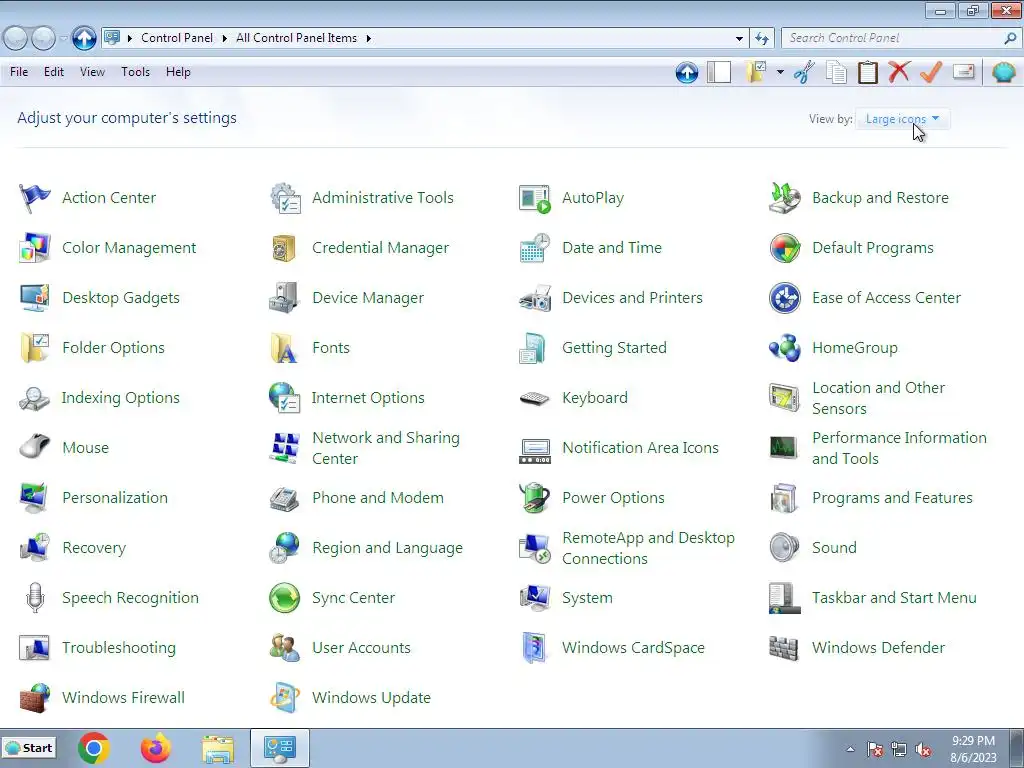The image size is (1024, 768).
Task: Click the orange checkmark Properties toolbar icon
Action: 931,72
